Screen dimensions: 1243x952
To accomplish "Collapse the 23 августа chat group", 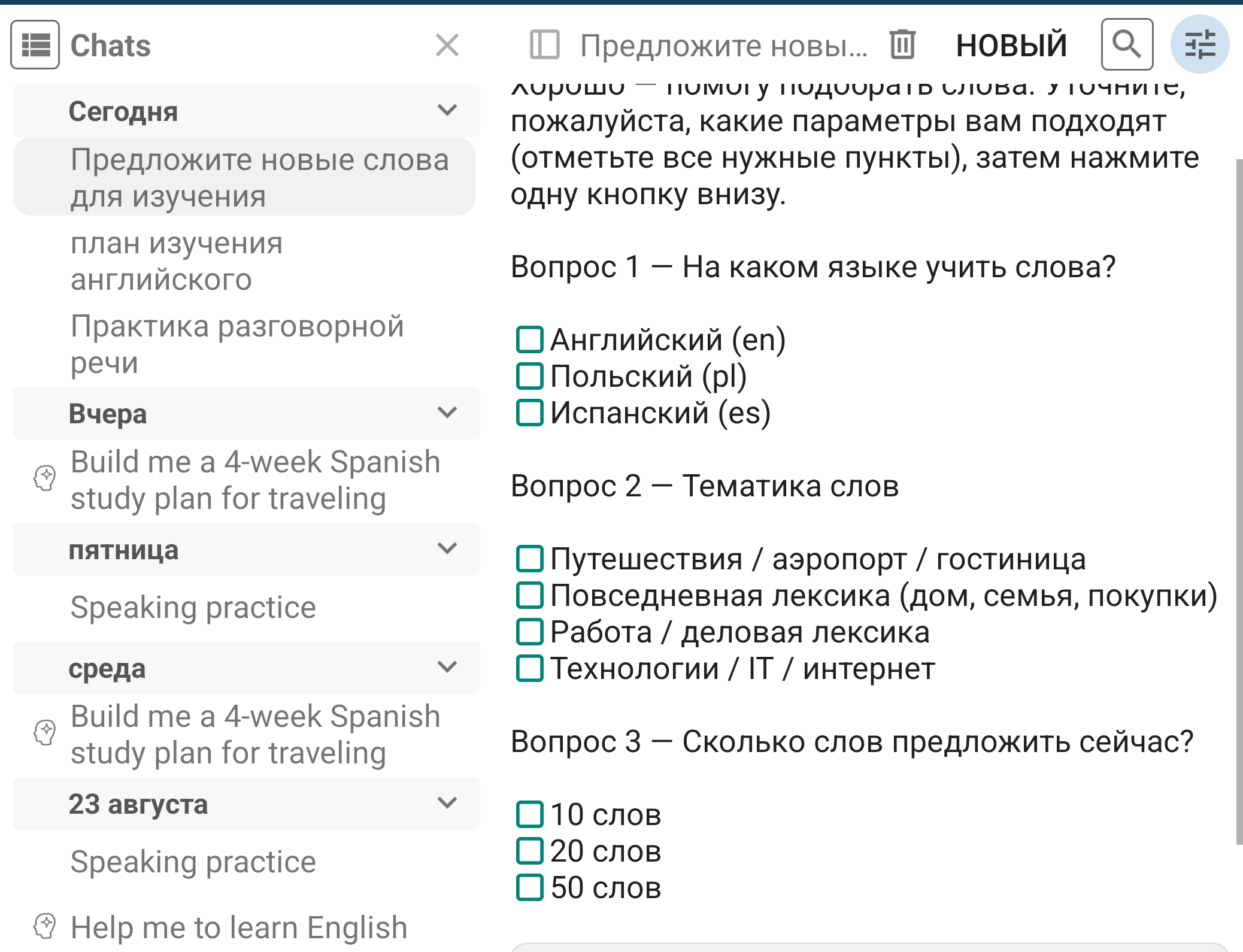I will coord(447,802).
